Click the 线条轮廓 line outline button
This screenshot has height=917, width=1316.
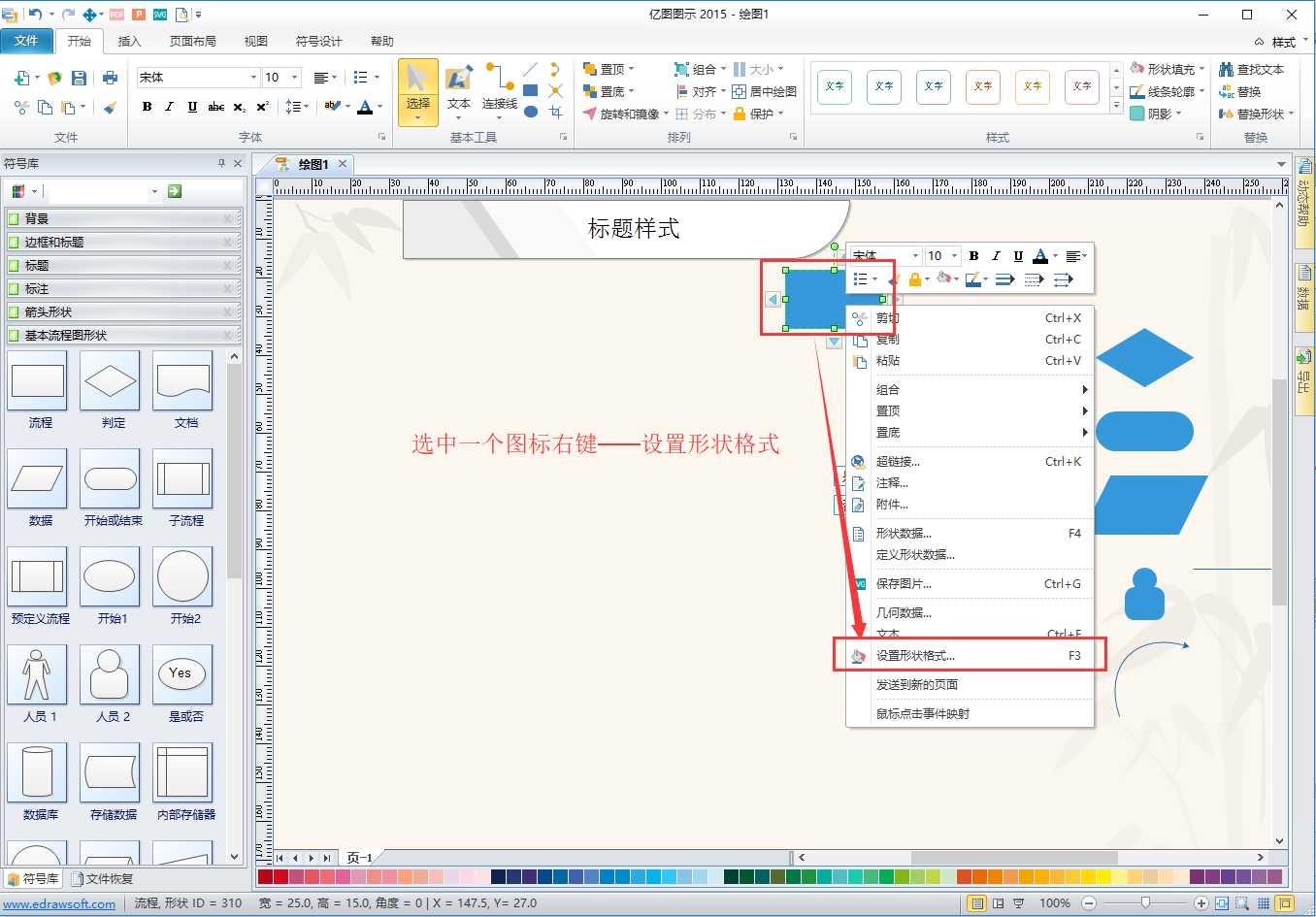pos(1168,91)
